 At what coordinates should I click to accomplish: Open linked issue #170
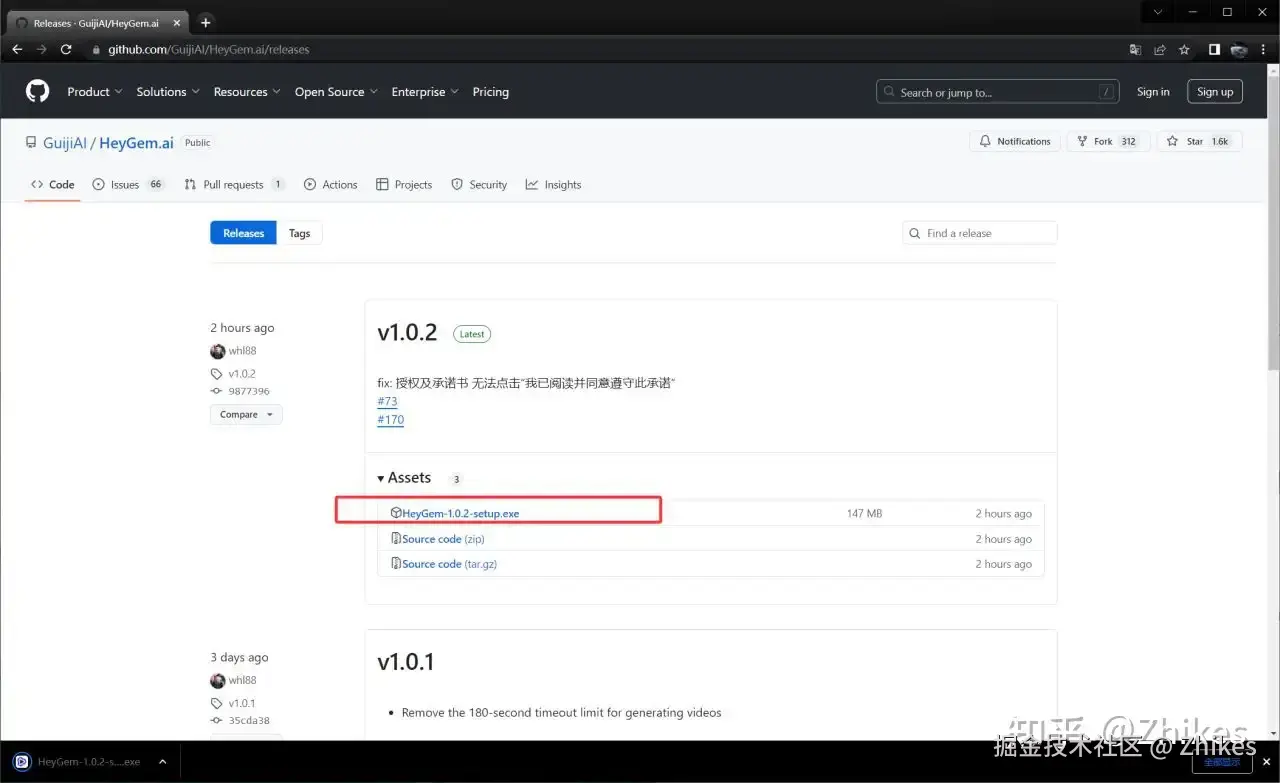391,420
